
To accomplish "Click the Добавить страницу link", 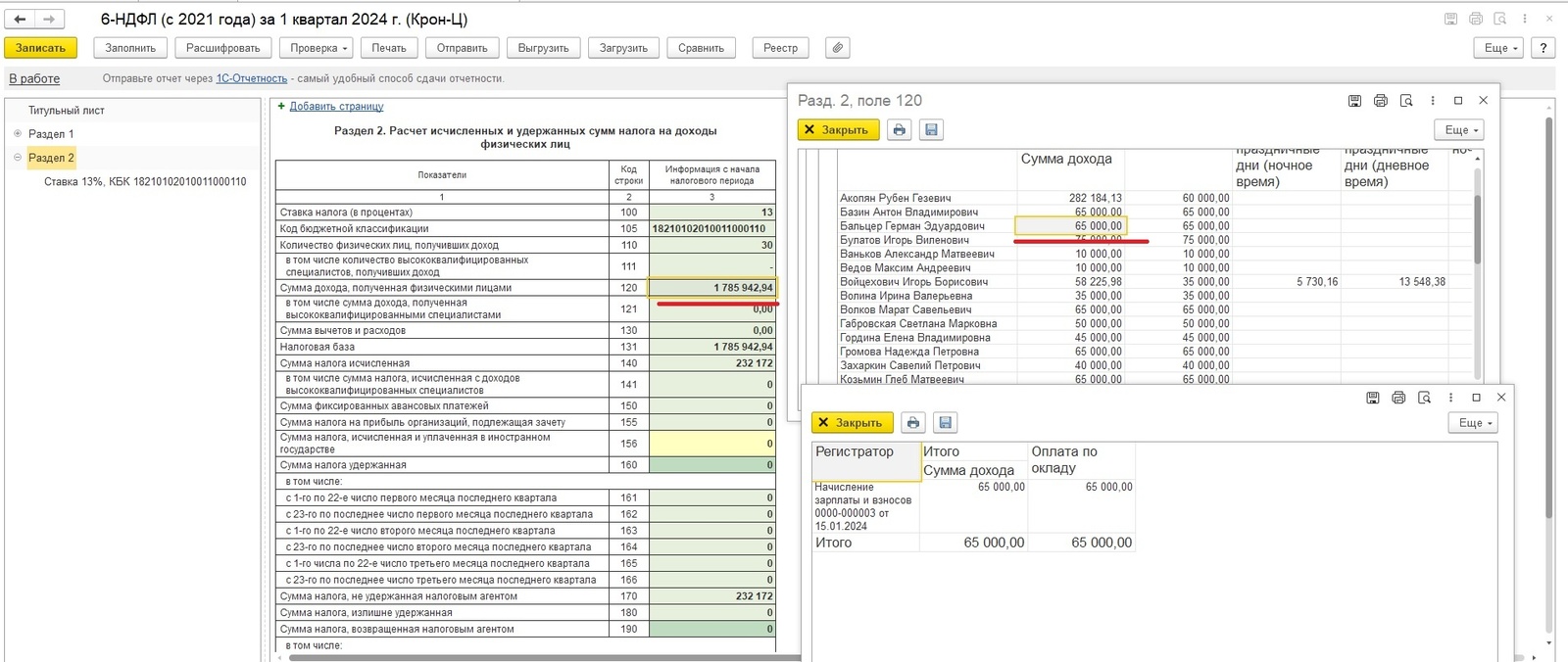I will click(336, 107).
